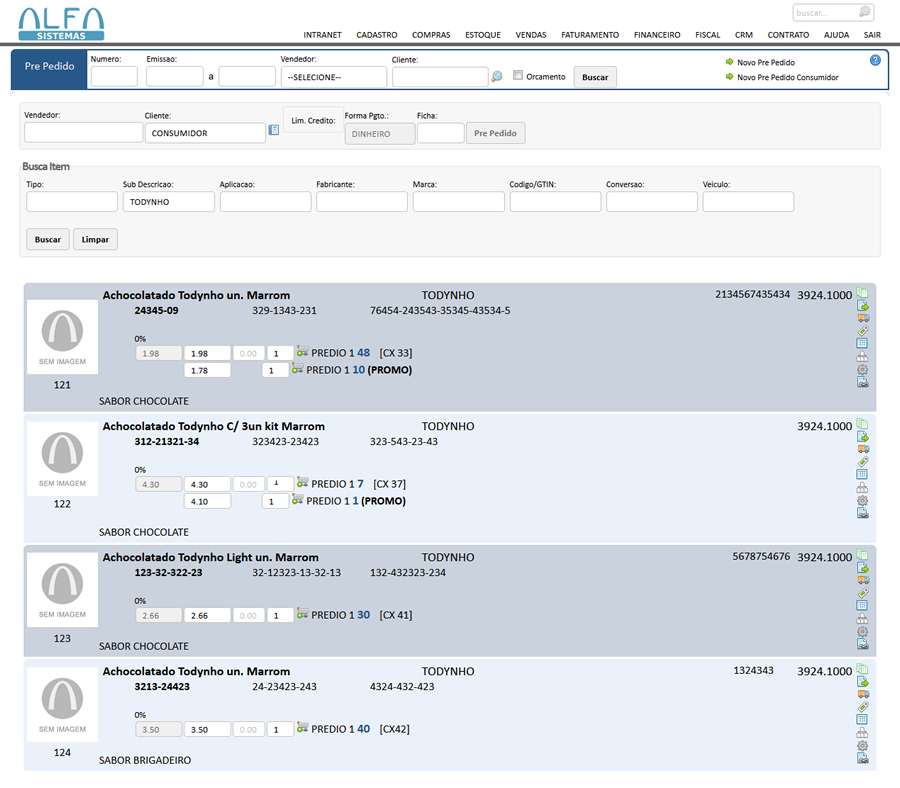Click the Achocolatado Todynho Light un. Marrom title

(x=211, y=557)
